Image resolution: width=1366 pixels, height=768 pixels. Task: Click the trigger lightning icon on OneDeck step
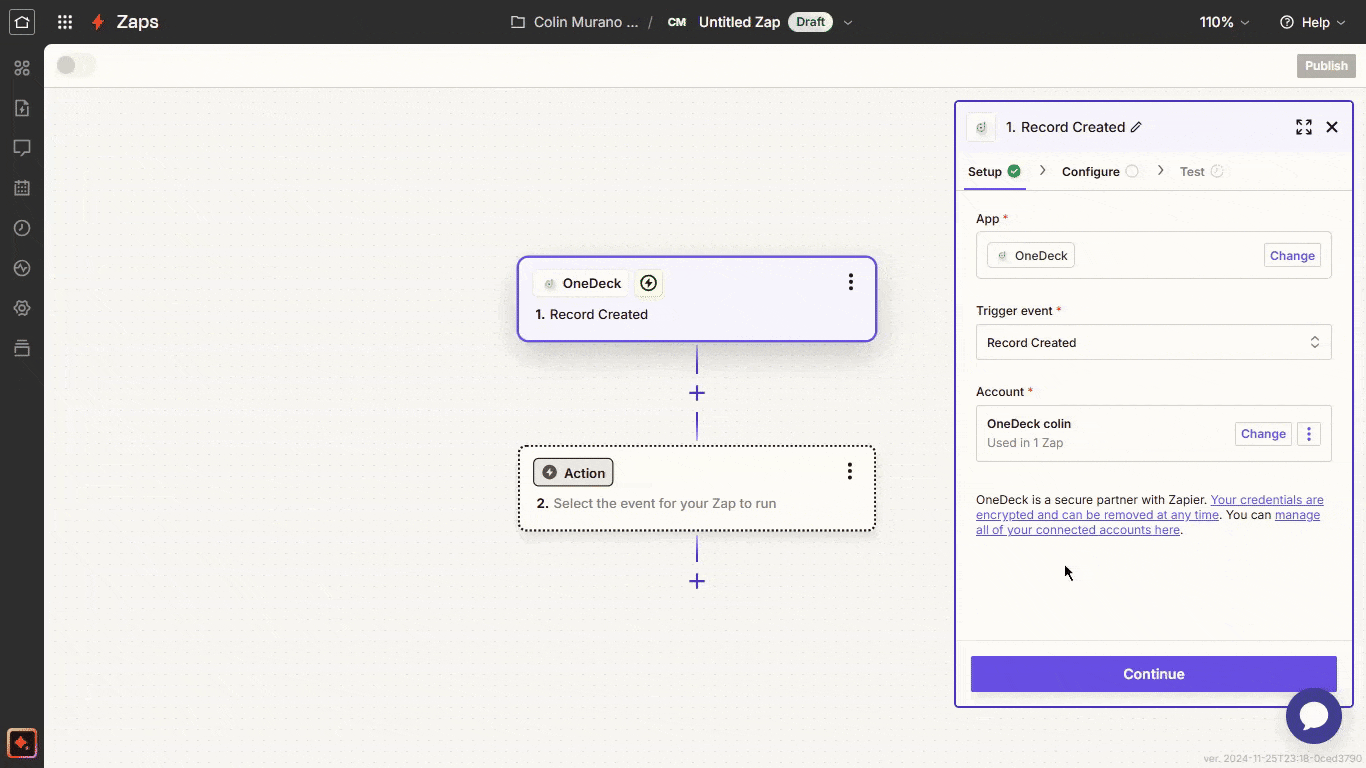pyautogui.click(x=649, y=283)
